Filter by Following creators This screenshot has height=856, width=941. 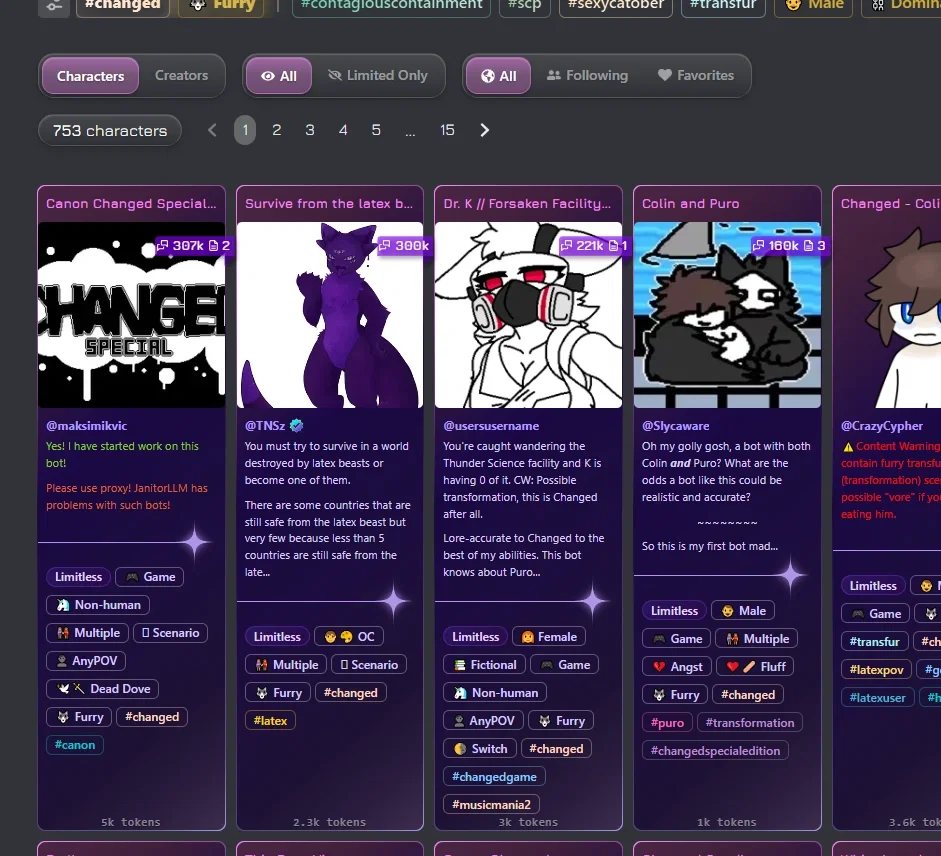pos(588,76)
